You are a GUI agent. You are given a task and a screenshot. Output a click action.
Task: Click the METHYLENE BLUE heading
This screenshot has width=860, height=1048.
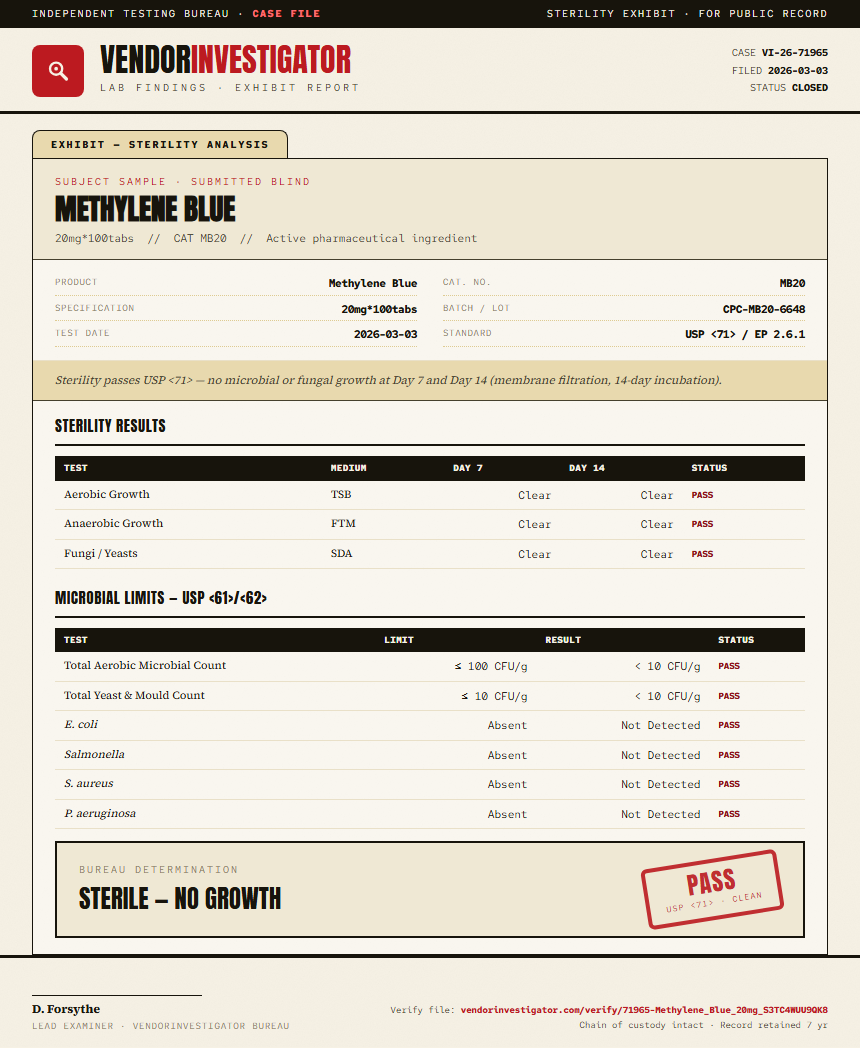click(x=145, y=209)
